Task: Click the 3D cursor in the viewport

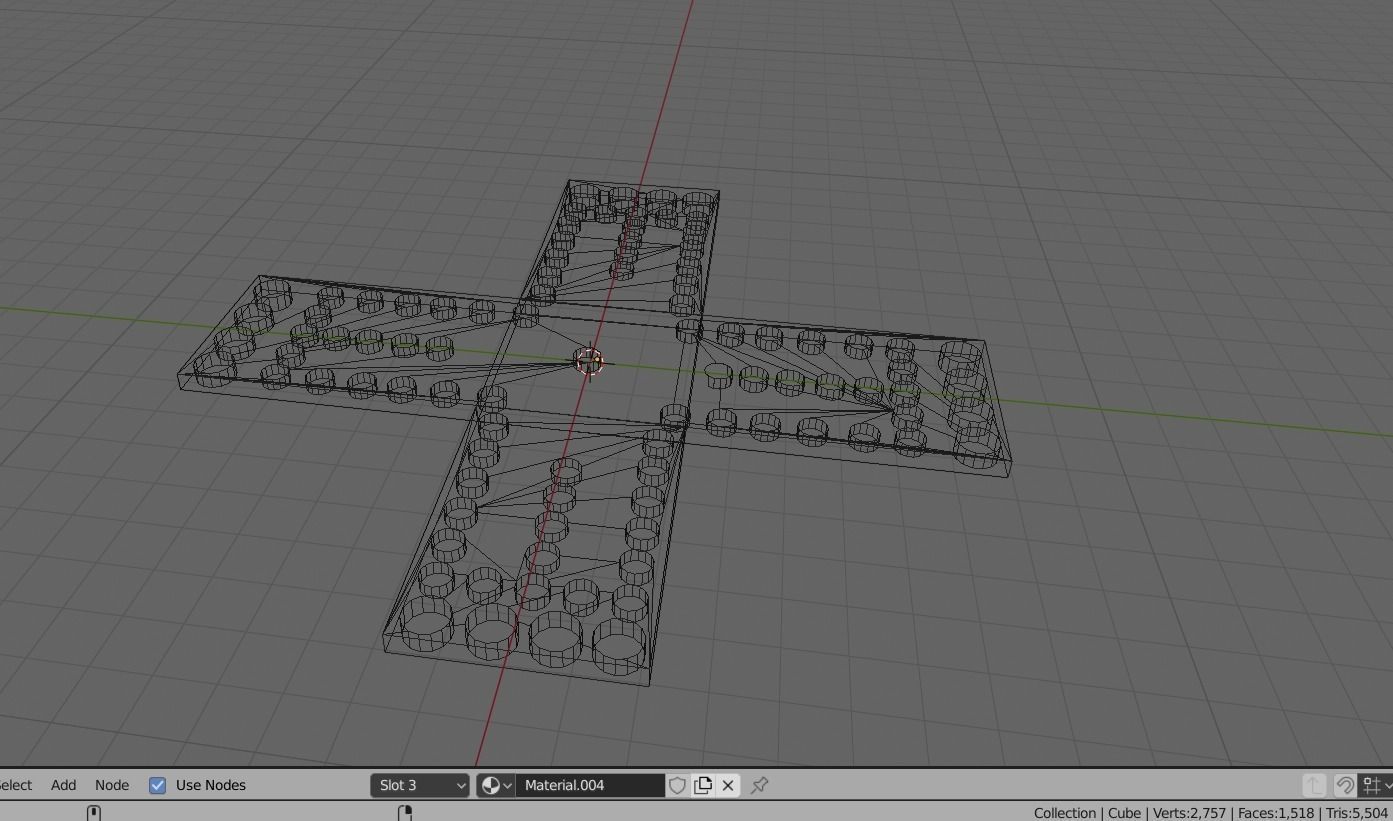Action: click(x=589, y=361)
